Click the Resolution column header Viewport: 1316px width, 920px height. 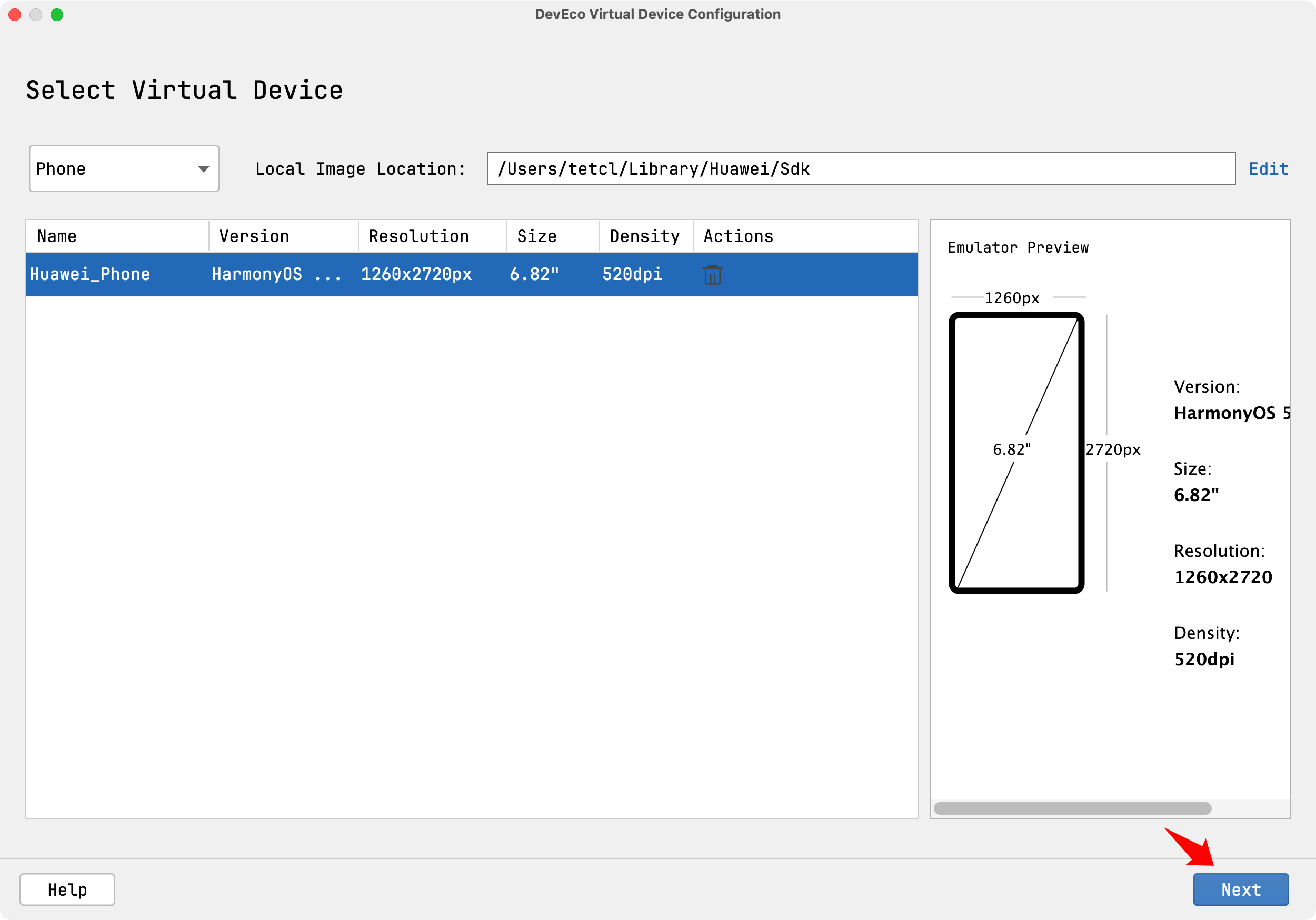418,236
